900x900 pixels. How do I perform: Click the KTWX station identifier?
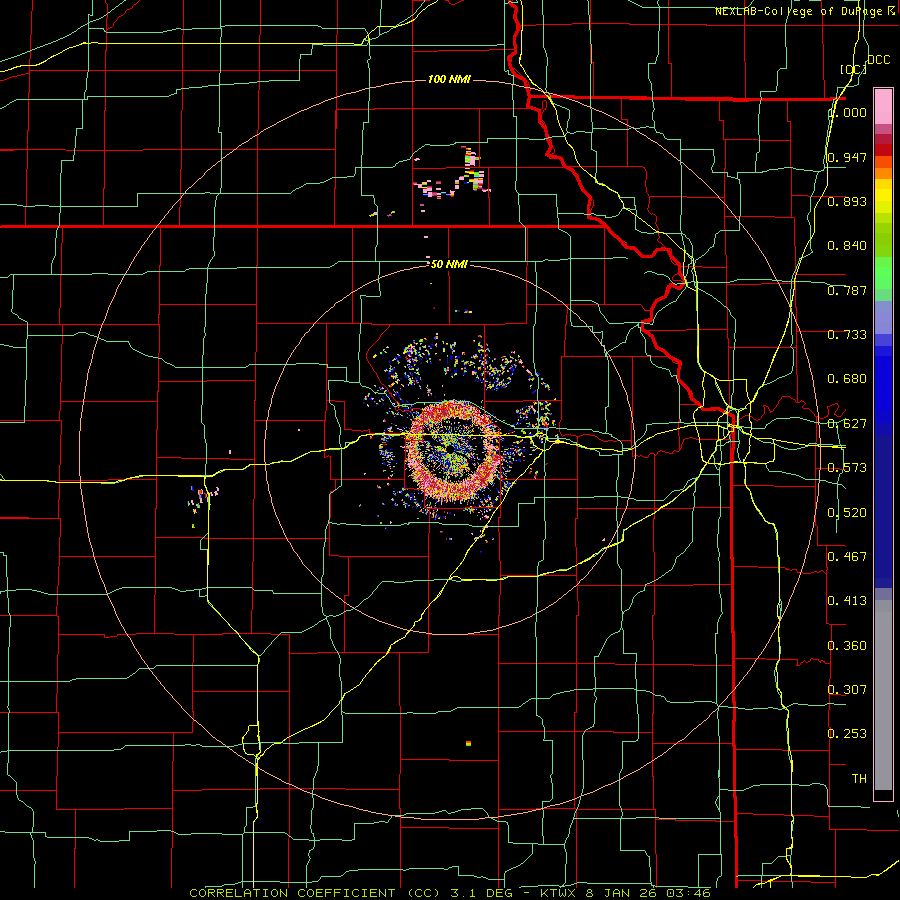coord(559,893)
